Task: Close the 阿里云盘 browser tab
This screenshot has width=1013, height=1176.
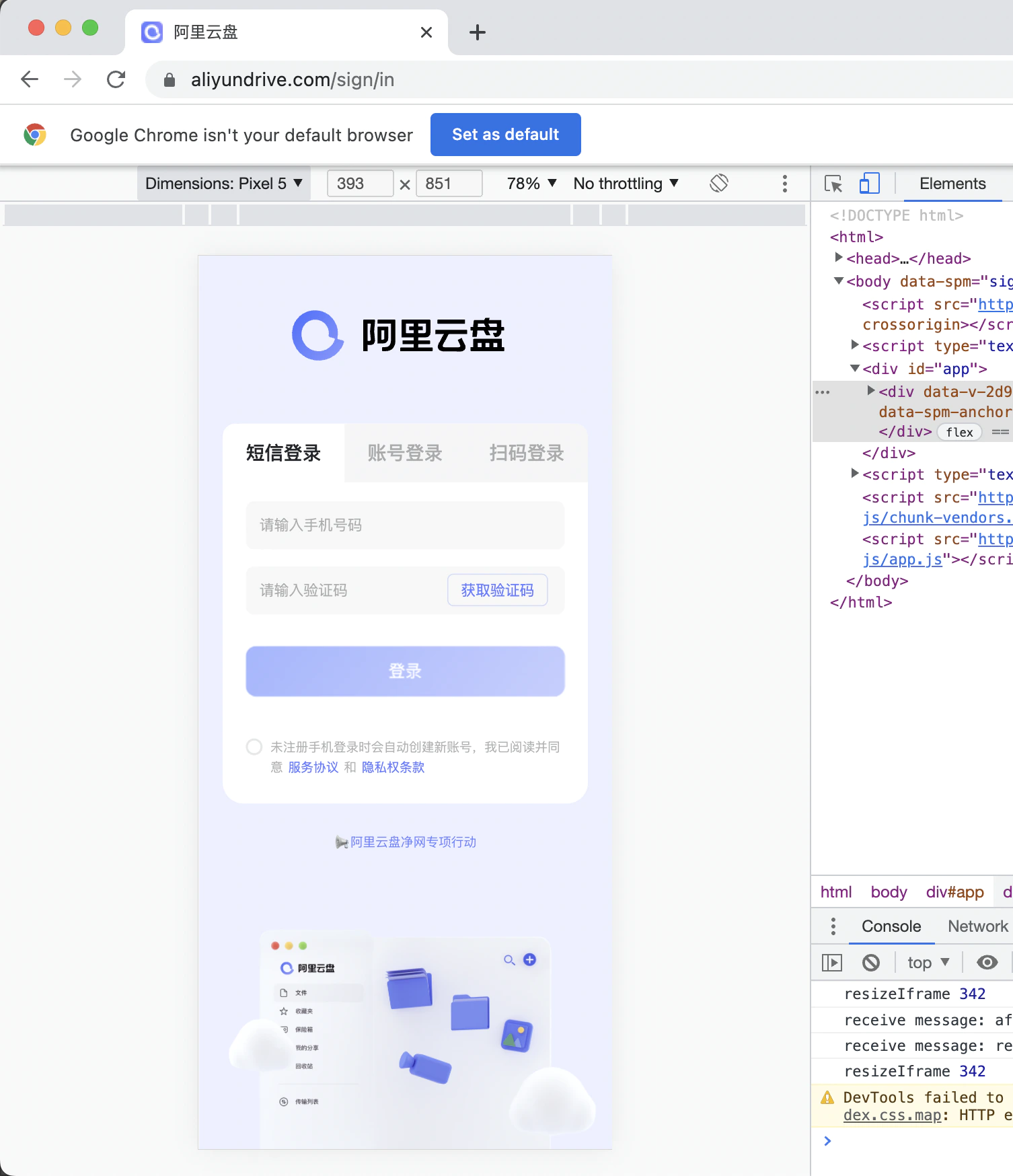Action: (426, 32)
